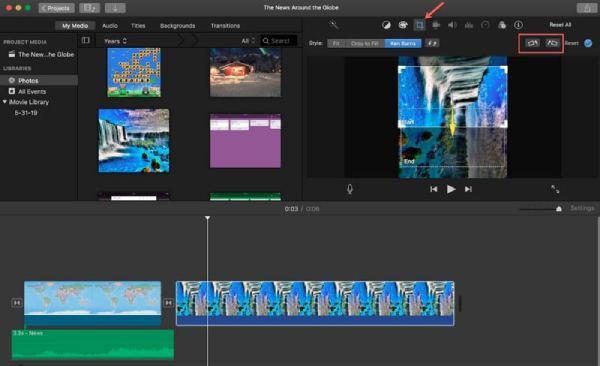
Task: Open the color correction palette
Action: pos(403,25)
